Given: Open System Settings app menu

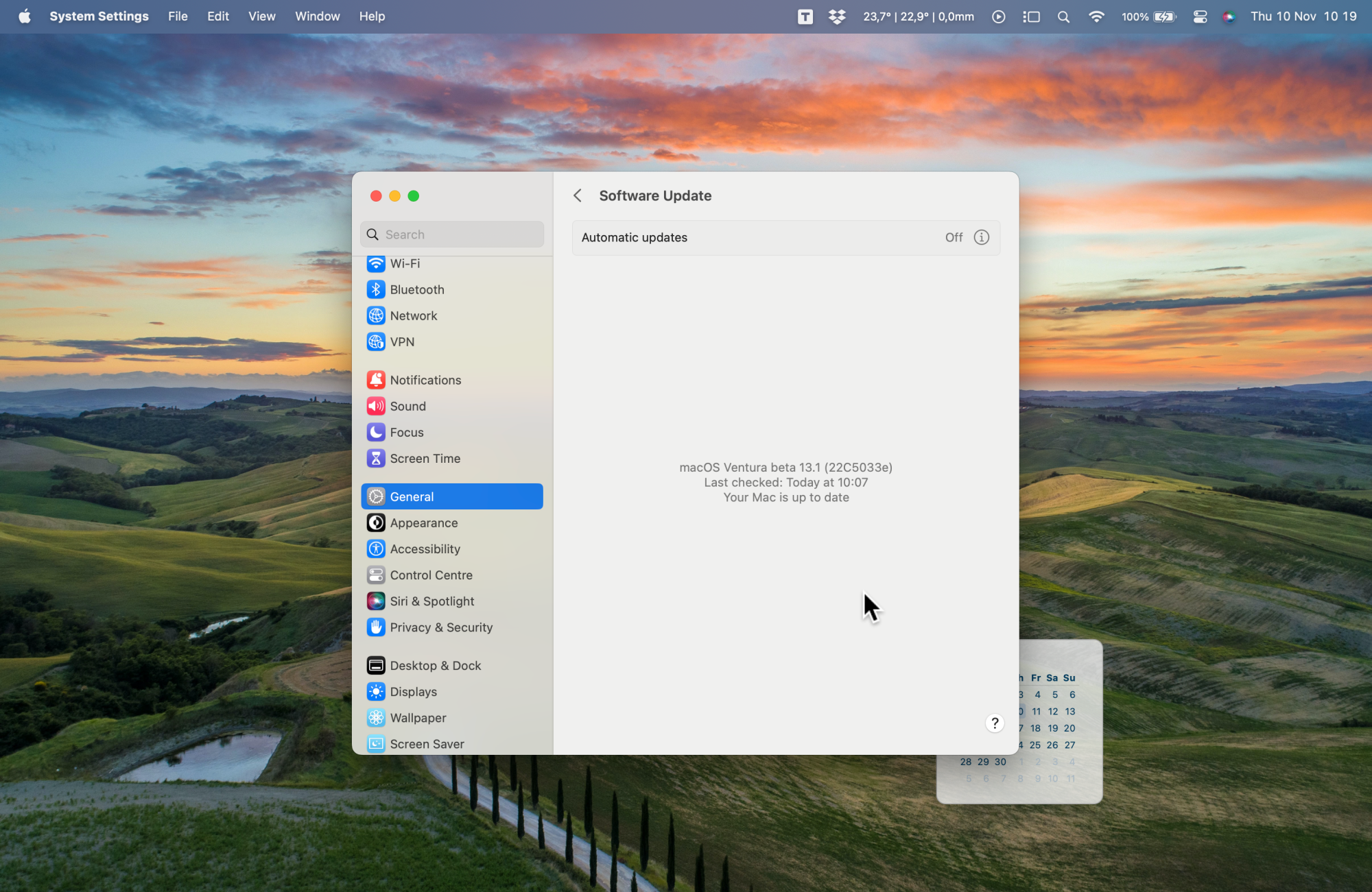Looking at the screenshot, I should point(99,16).
